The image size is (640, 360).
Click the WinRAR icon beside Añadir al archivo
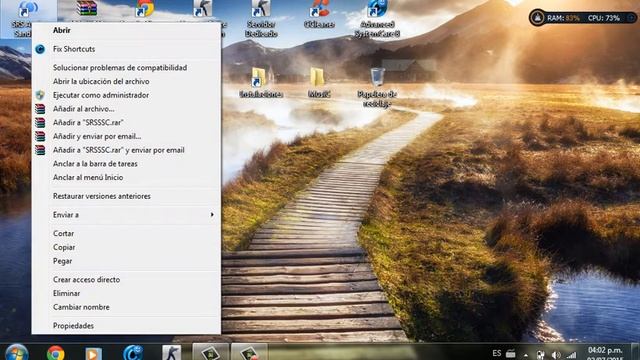click(40, 109)
